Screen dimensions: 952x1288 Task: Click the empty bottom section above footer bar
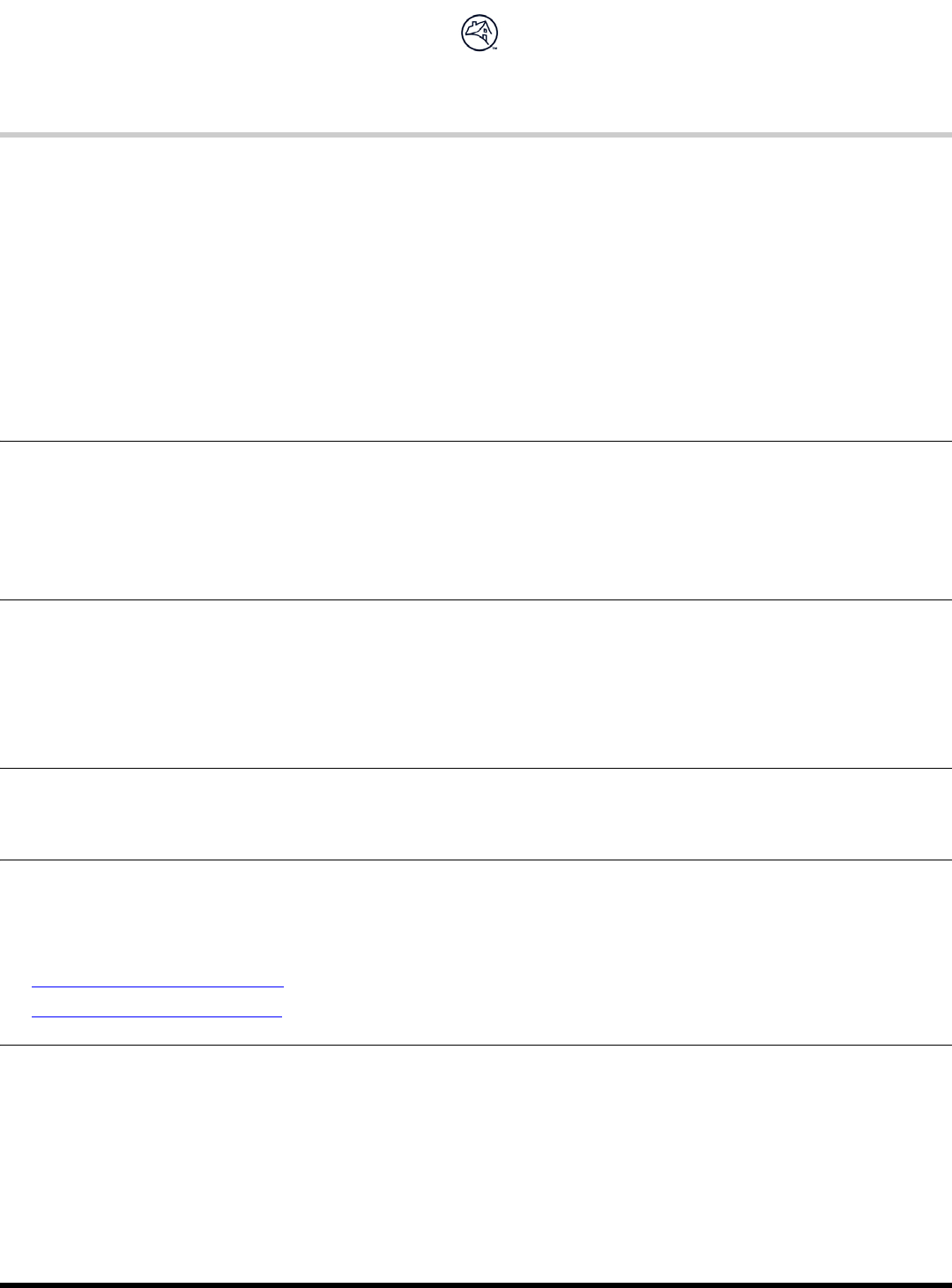coord(476,1164)
